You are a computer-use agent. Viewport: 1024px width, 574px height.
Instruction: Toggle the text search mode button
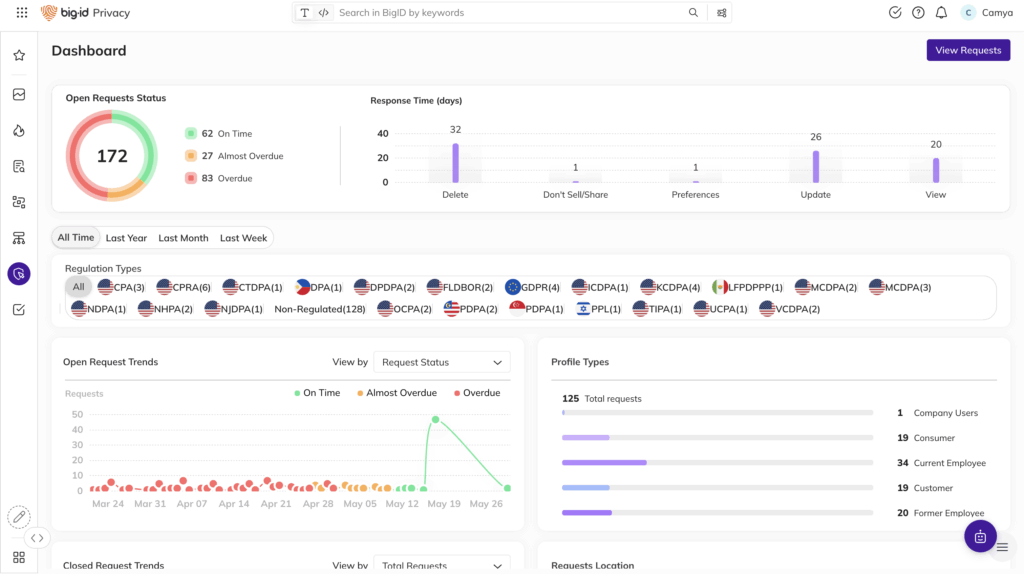click(305, 13)
